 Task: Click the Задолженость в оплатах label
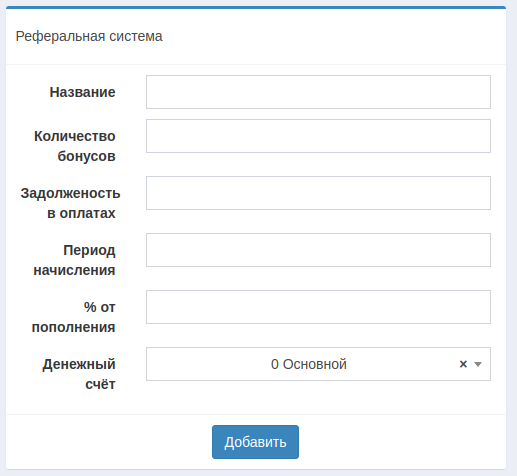pyautogui.click(x=70, y=203)
